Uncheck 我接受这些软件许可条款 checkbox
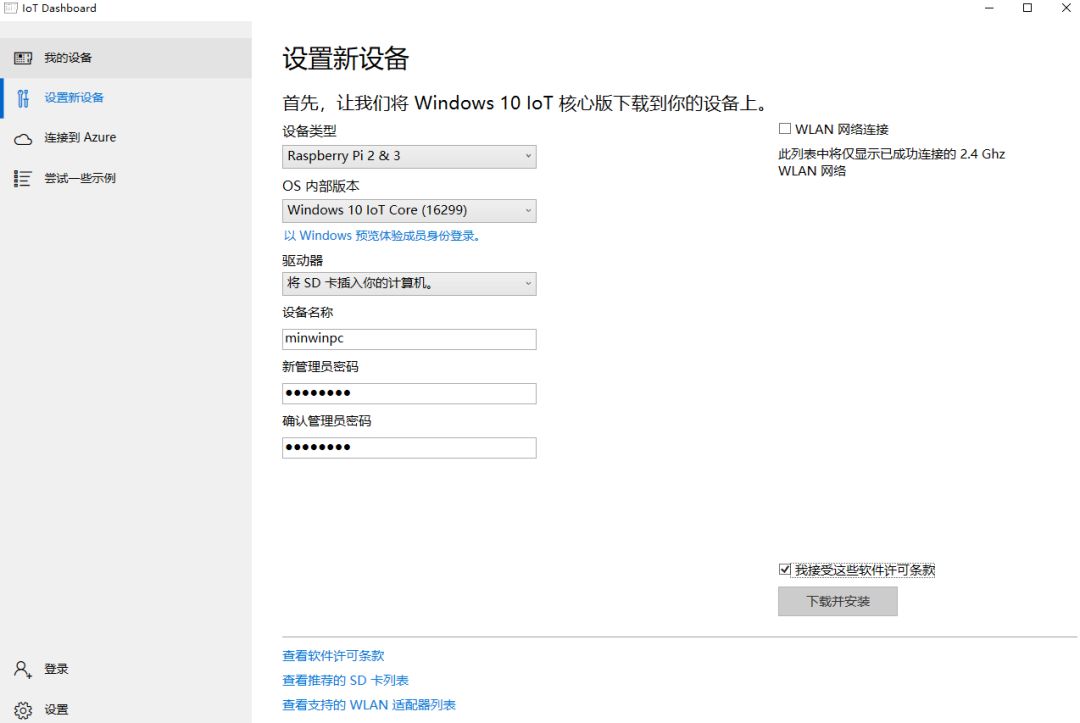The width and height of the screenshot is (1080, 723). (x=785, y=569)
